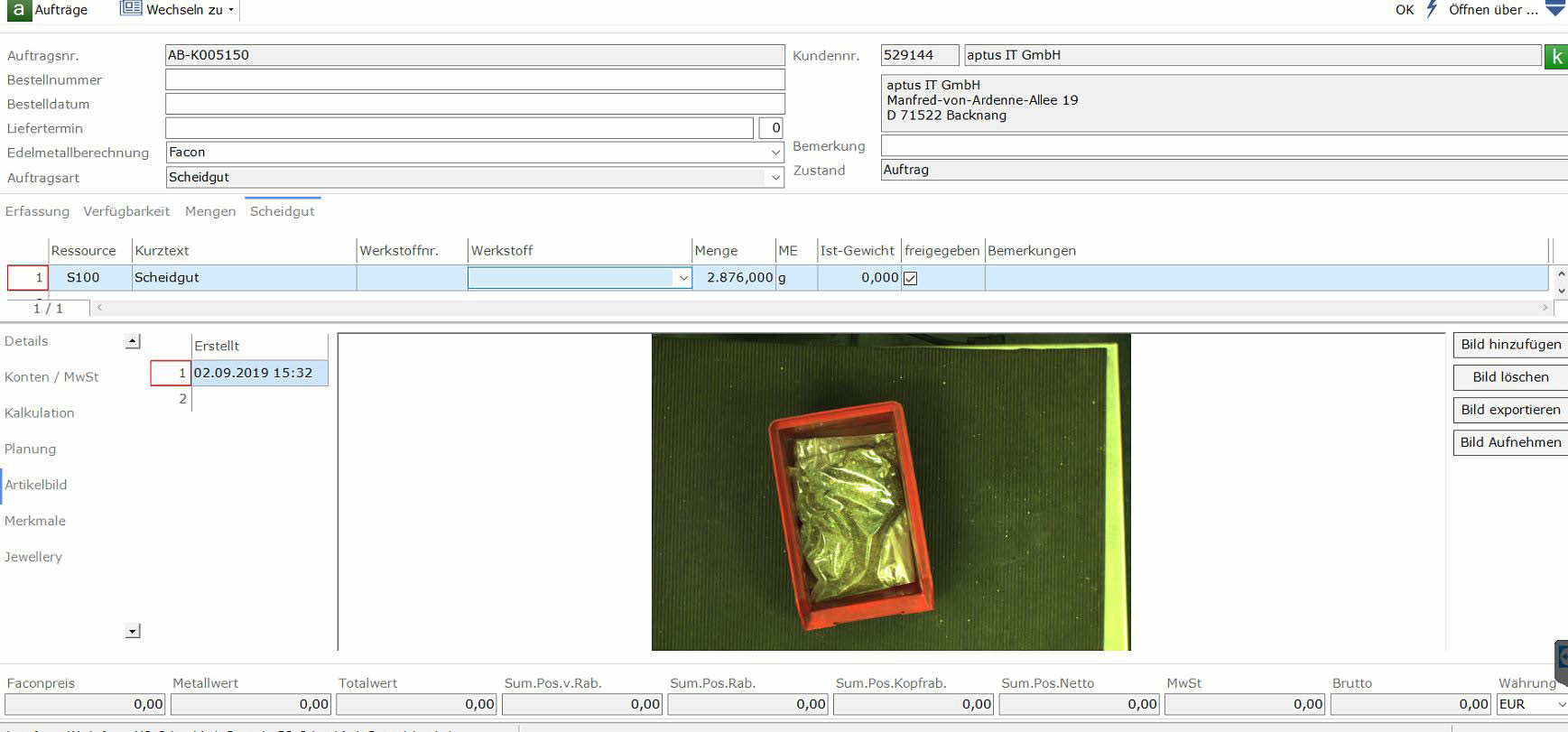
Task: Switch to the Mengen tab
Action: [x=210, y=211]
